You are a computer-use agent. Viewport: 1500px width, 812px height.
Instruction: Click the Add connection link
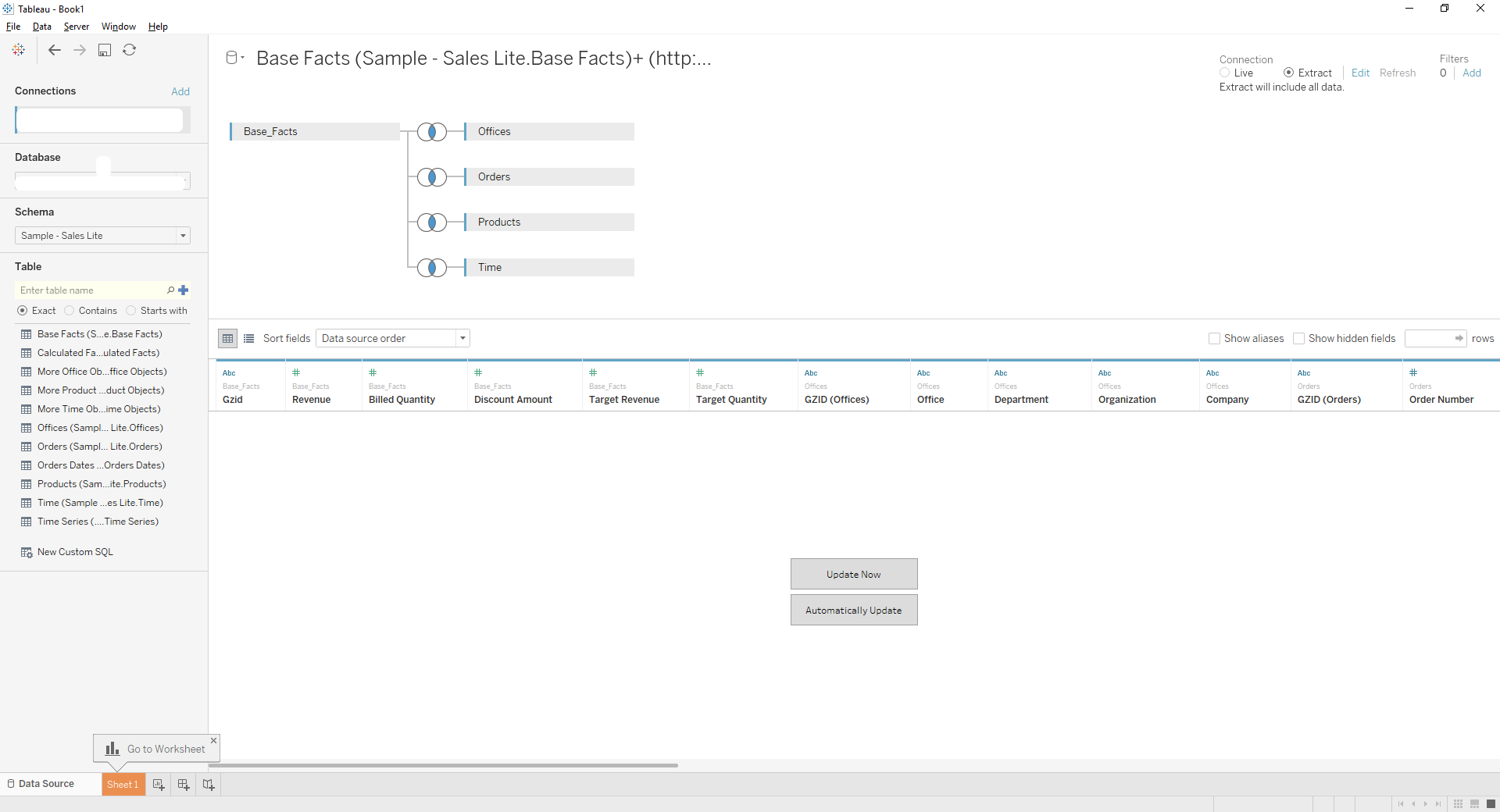click(180, 91)
